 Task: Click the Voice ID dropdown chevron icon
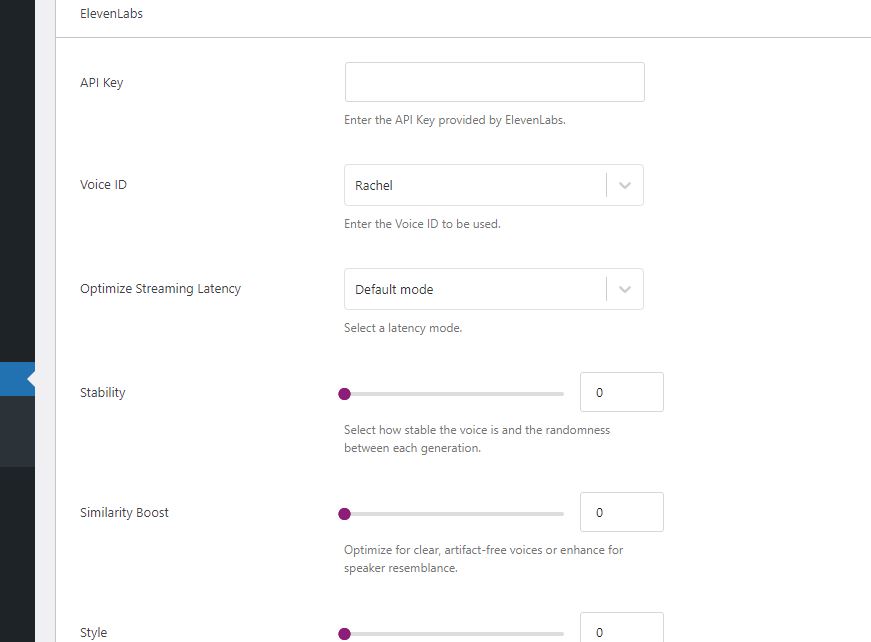tap(624, 185)
